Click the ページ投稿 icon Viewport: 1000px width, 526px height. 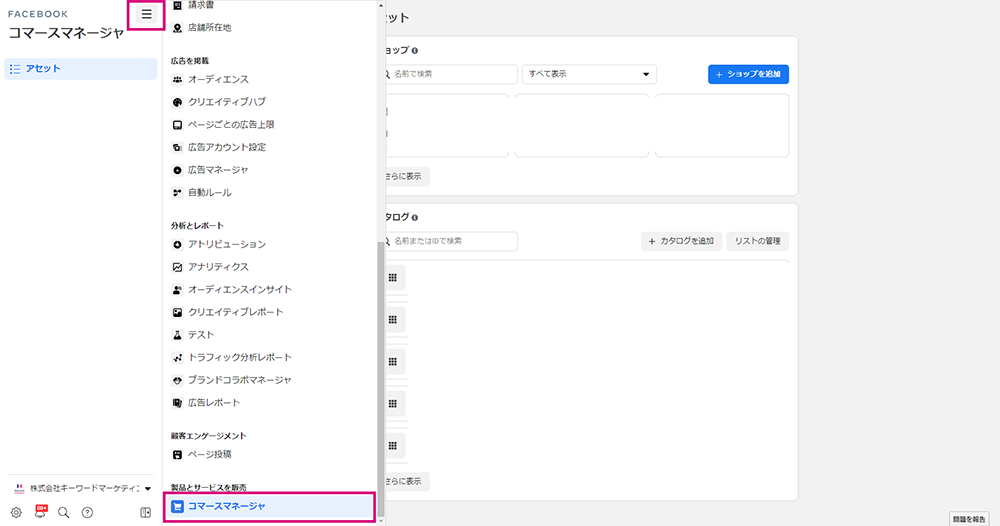tap(177, 455)
